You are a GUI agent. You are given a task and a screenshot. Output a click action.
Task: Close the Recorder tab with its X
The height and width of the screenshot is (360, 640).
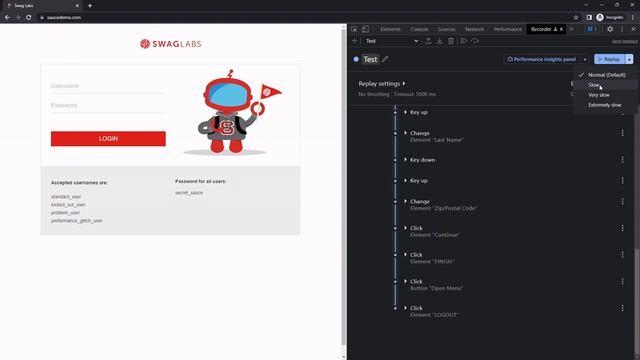pyautogui.click(x=561, y=29)
